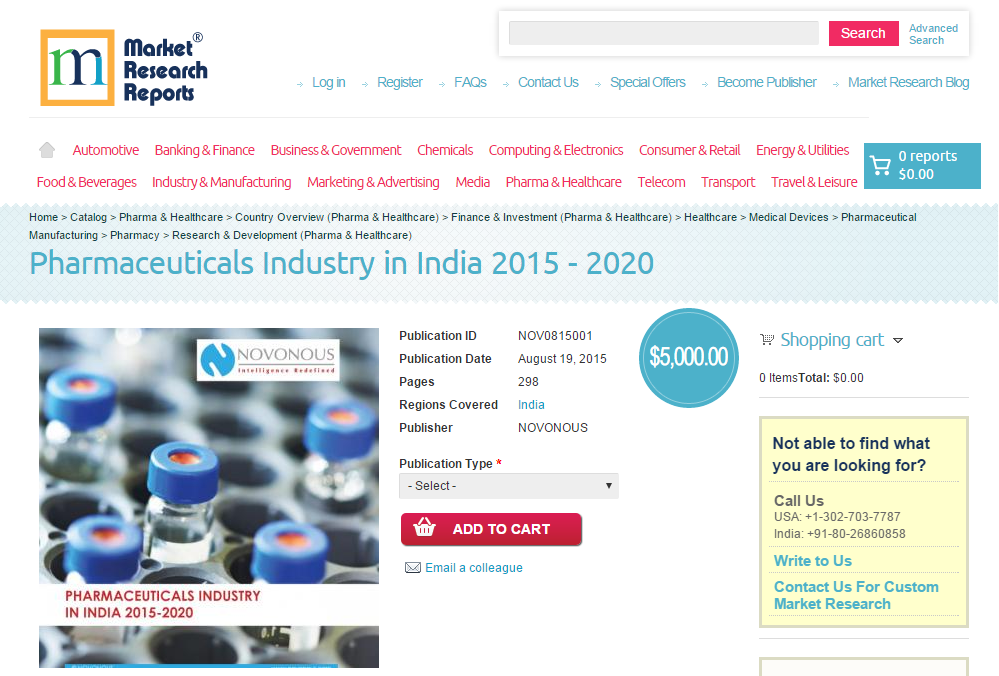Image resolution: width=999 pixels, height=676 pixels.
Task: Select the Media category
Action: pyautogui.click(x=472, y=182)
